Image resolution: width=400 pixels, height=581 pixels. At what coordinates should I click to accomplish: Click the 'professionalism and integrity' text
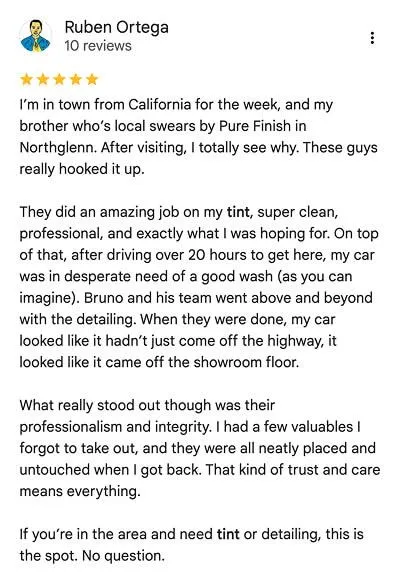[114, 427]
